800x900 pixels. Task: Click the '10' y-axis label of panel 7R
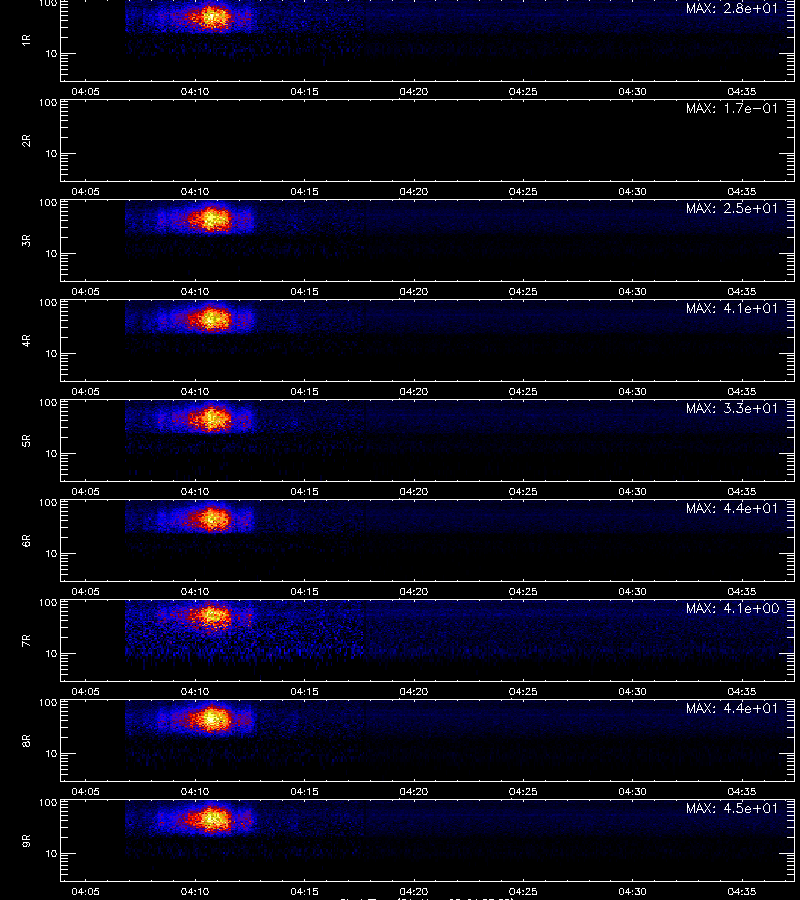(x=51, y=653)
